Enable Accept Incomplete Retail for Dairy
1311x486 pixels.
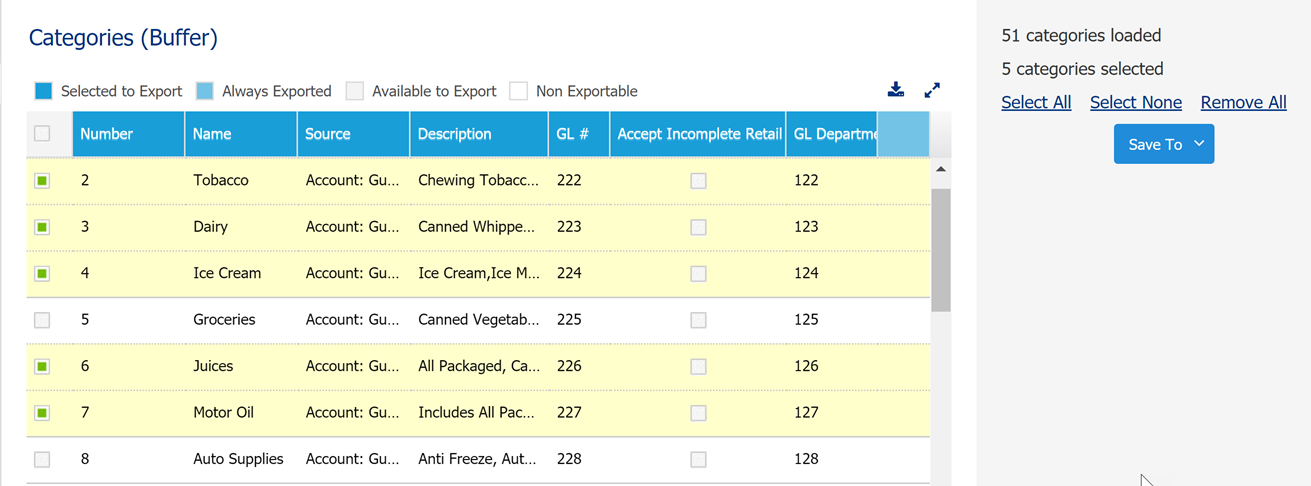698,227
